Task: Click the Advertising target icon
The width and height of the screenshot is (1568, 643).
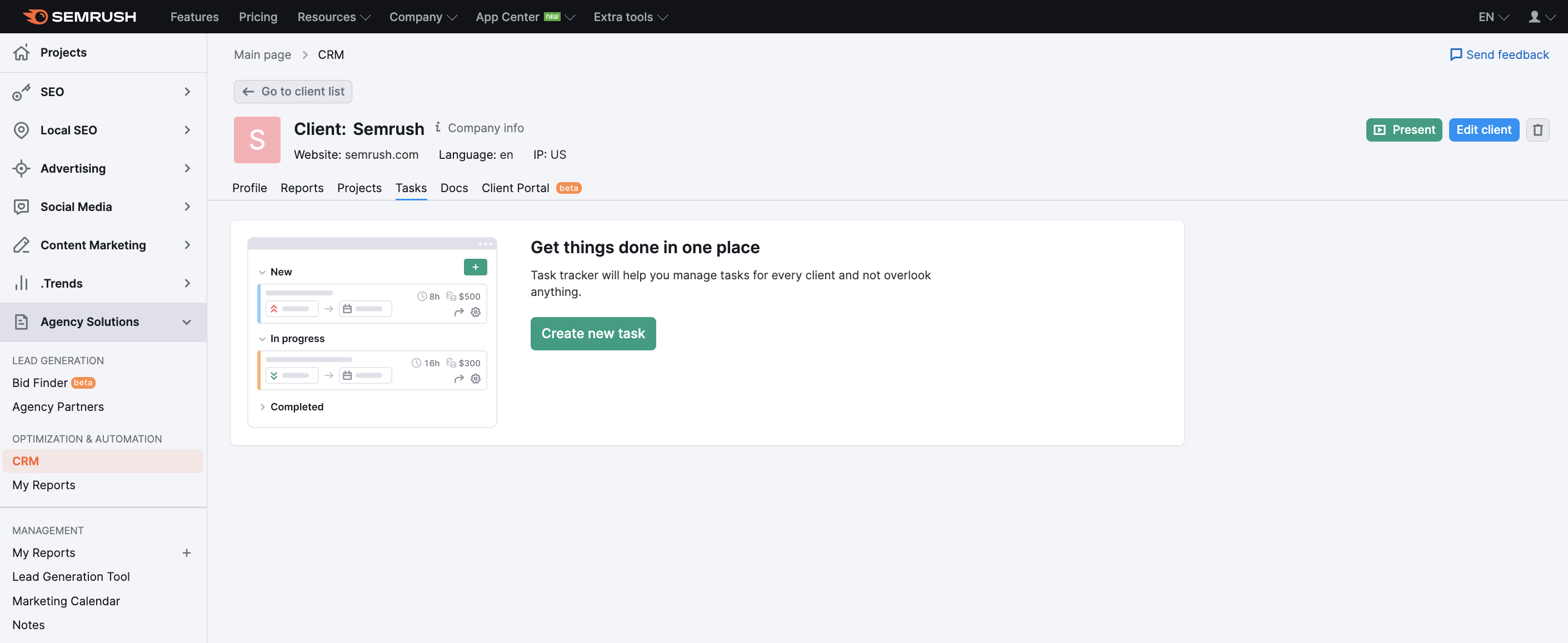Action: tap(21, 168)
